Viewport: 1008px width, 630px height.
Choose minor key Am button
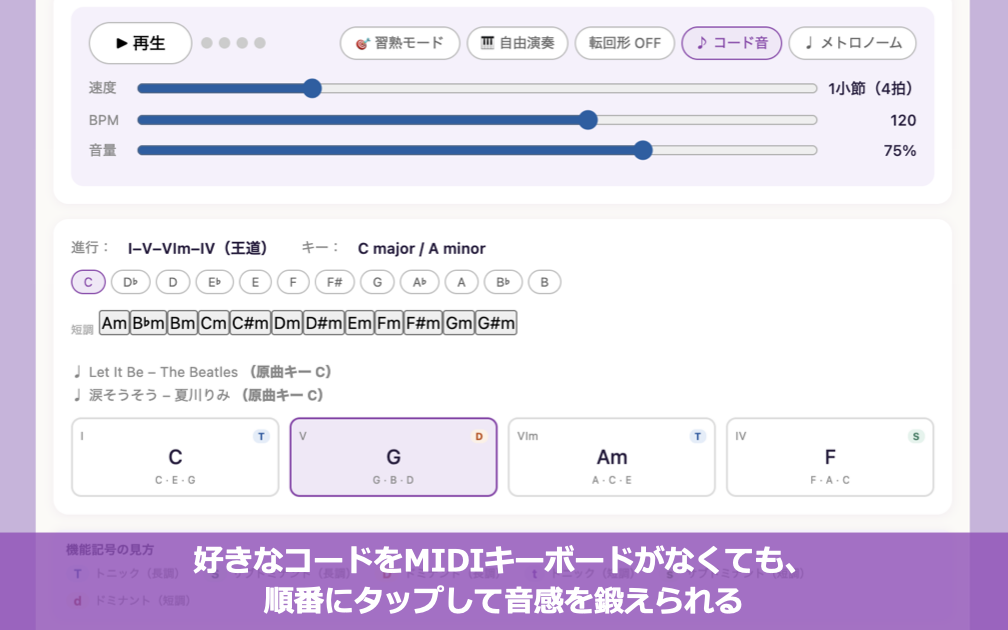(114, 323)
